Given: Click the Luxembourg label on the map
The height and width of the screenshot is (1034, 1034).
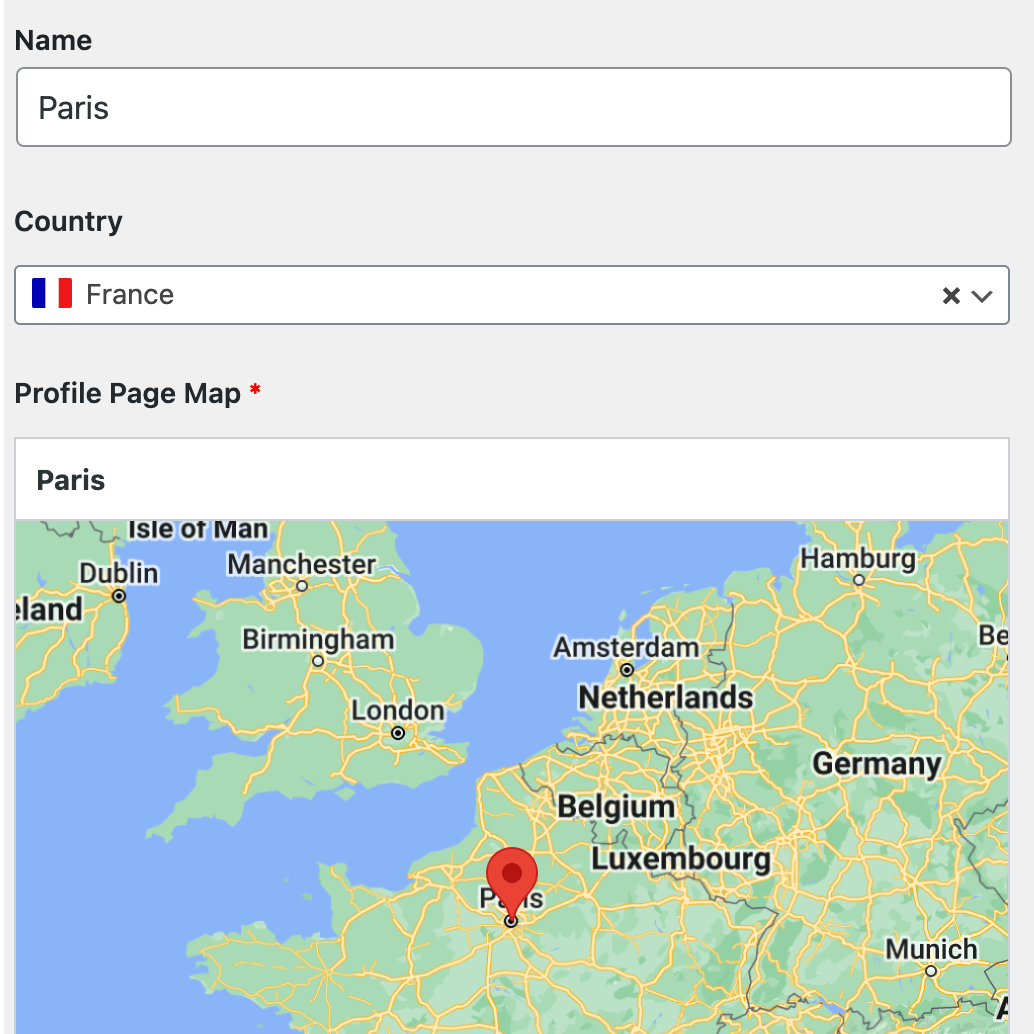Looking at the screenshot, I should (x=681, y=859).
